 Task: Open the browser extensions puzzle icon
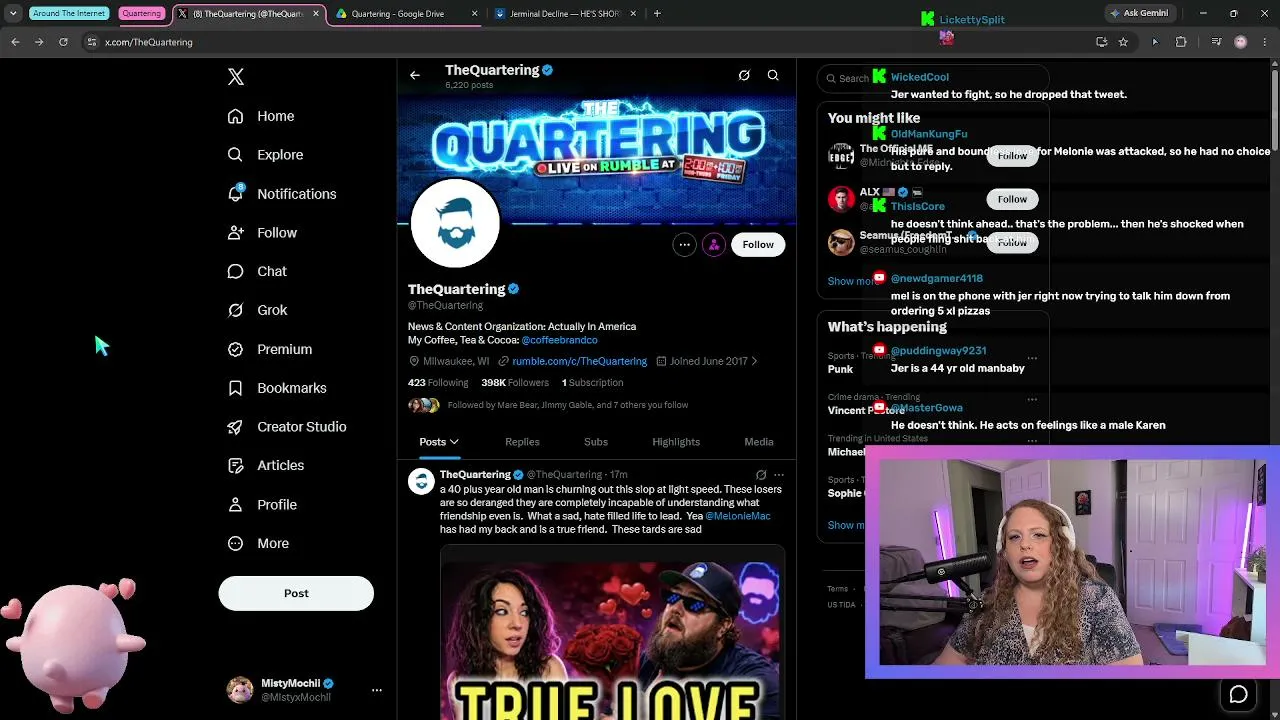point(1181,42)
